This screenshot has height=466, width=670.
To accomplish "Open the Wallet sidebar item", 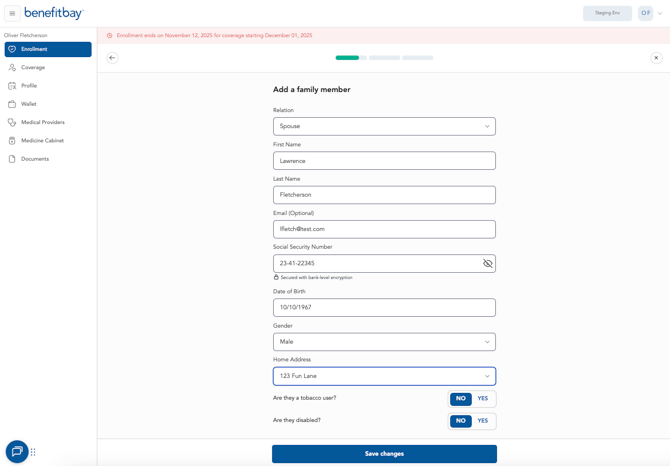I will tap(29, 104).
